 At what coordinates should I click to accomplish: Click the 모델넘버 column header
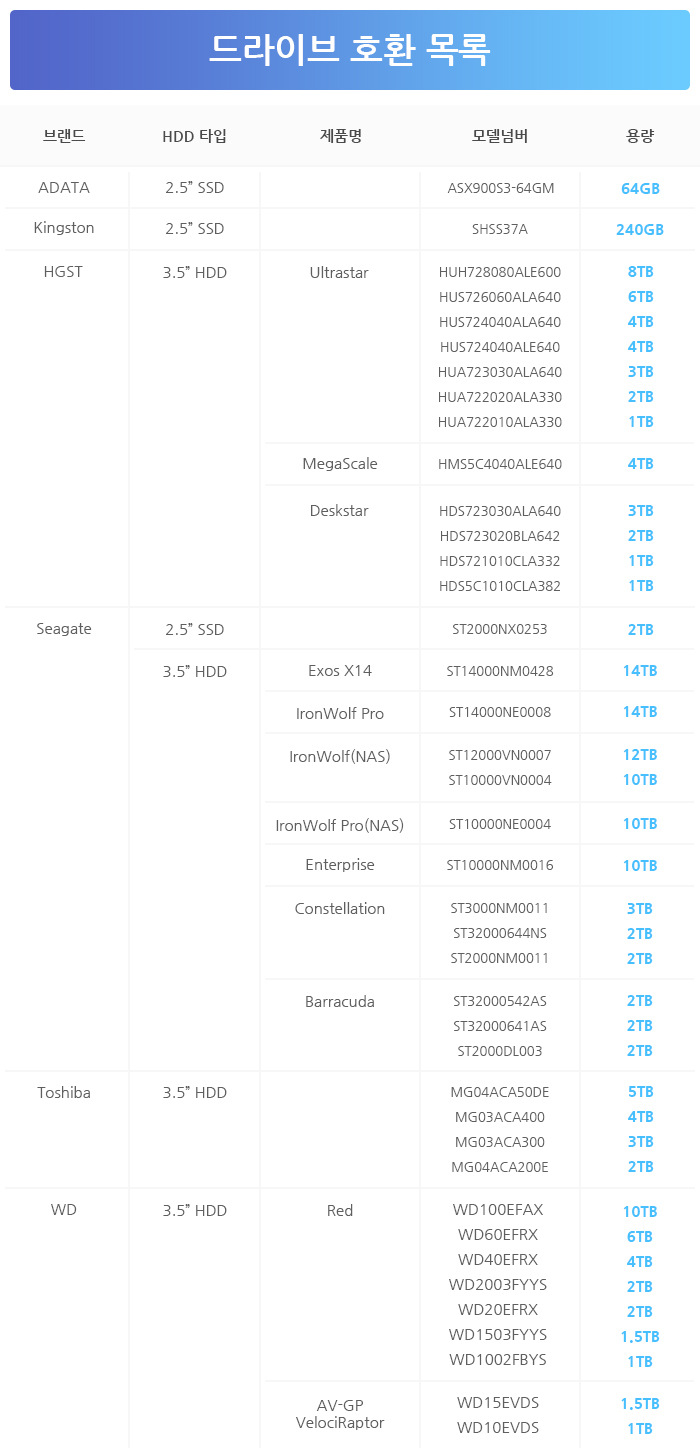500,136
